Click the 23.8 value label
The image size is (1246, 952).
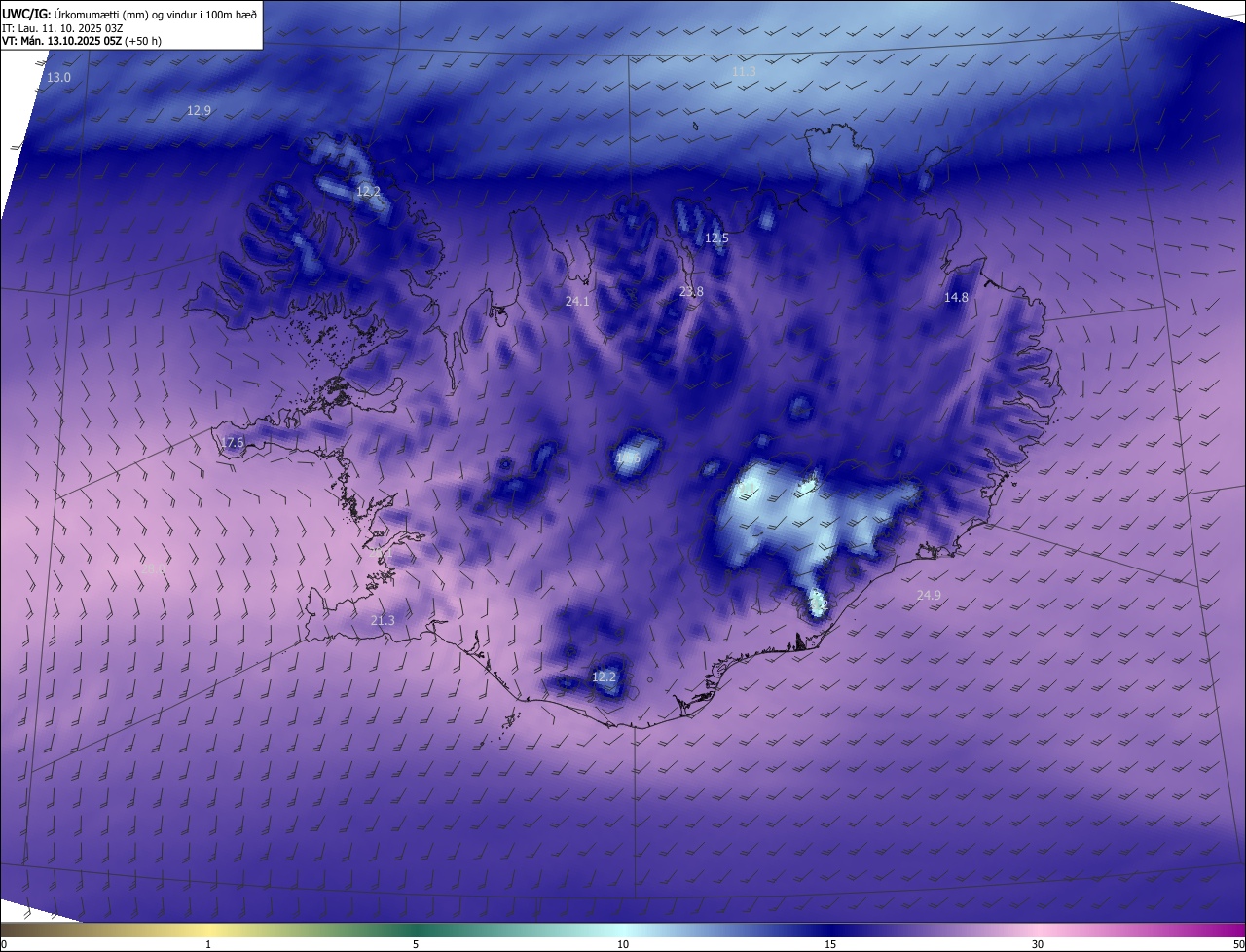pyautogui.click(x=691, y=292)
